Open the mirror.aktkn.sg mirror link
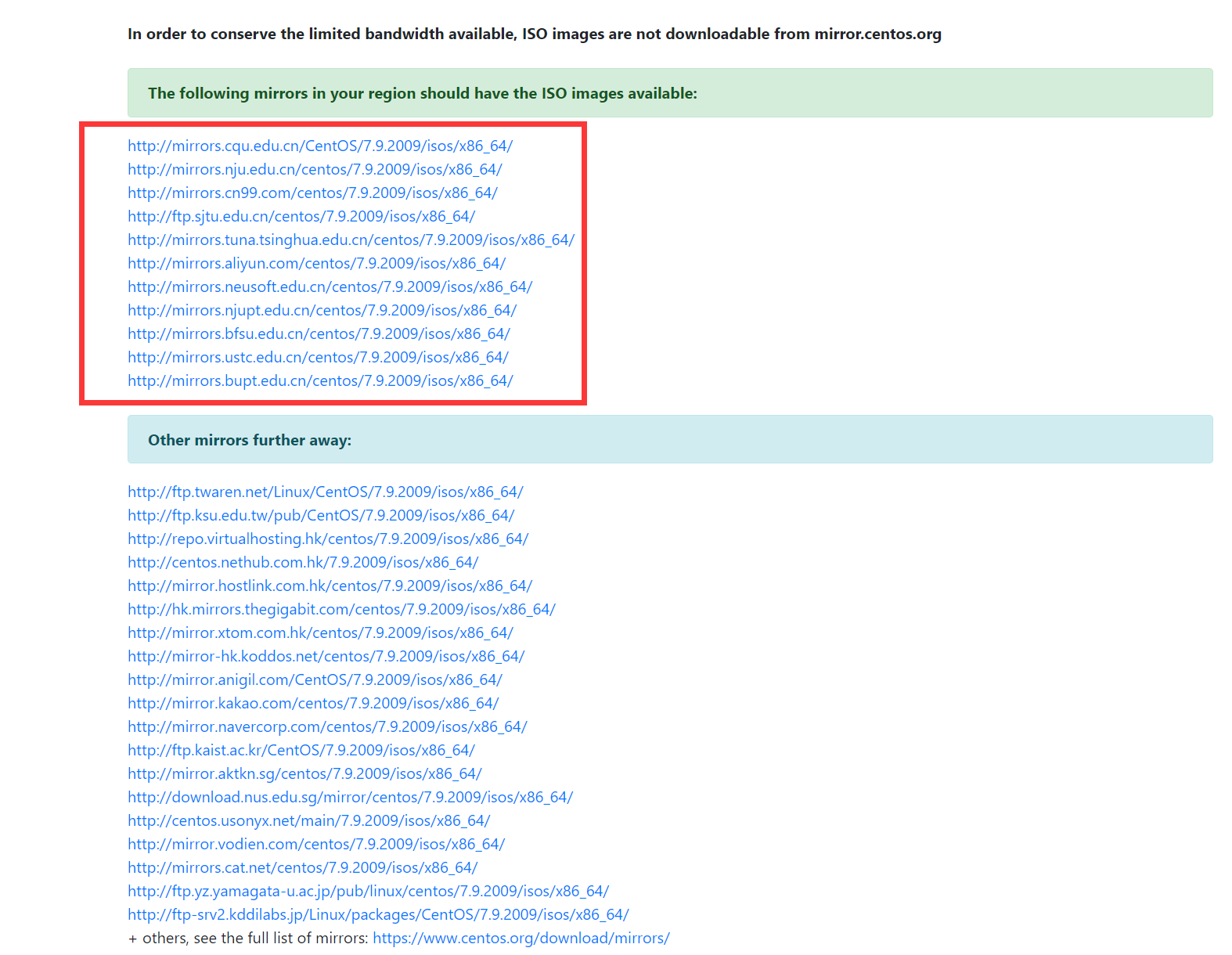 point(304,773)
